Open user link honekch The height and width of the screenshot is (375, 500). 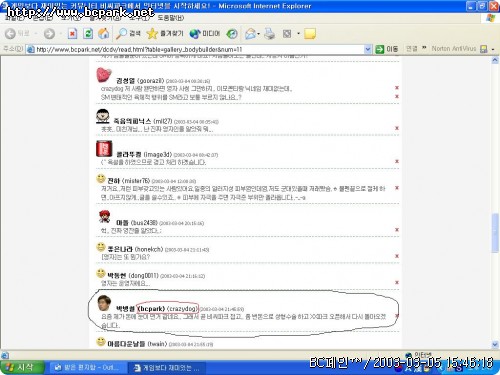149,249
